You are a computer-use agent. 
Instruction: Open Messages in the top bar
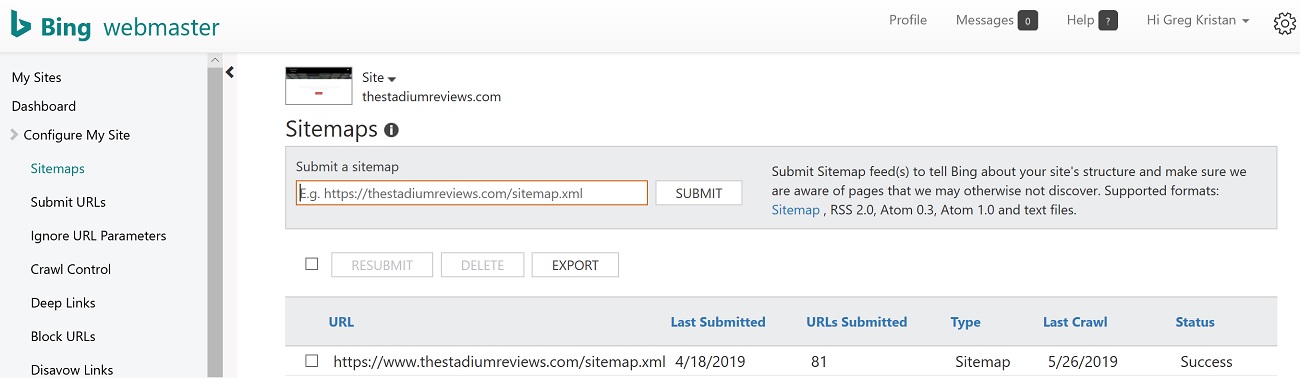click(984, 20)
